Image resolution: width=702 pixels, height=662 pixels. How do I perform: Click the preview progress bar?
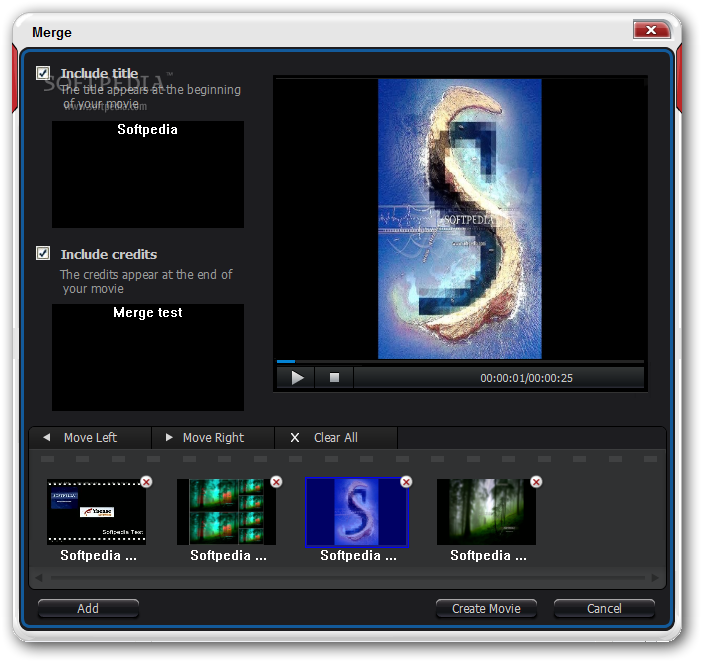coord(460,361)
